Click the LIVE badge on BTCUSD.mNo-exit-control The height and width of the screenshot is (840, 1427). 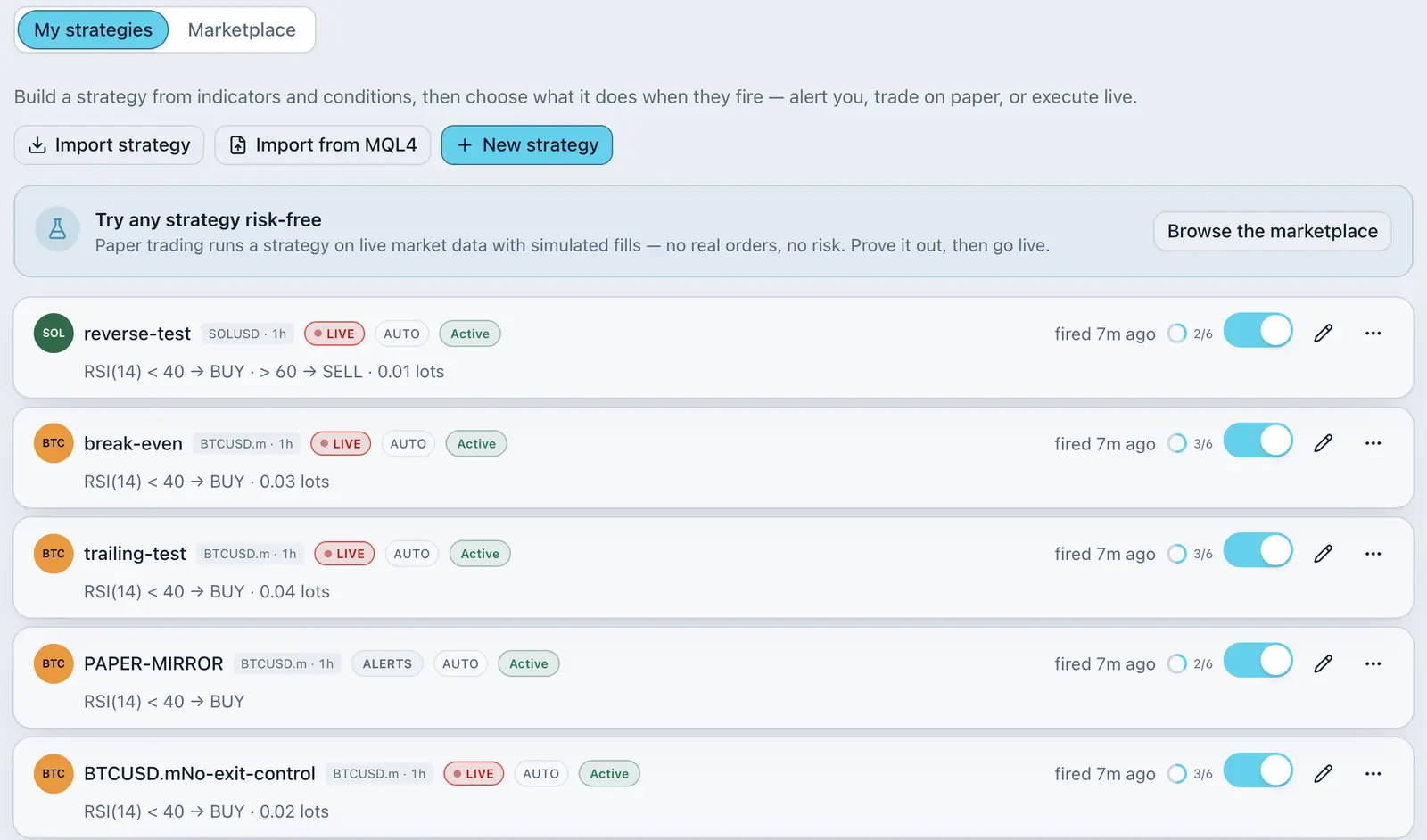474,774
